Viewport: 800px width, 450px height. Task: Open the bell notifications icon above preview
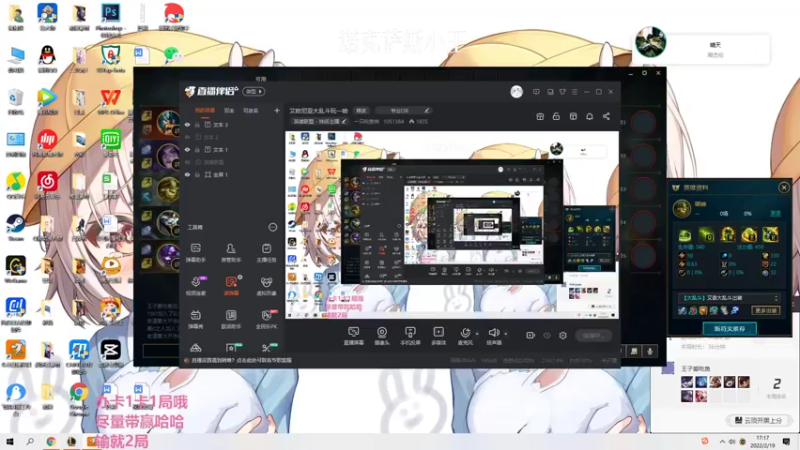(x=589, y=116)
